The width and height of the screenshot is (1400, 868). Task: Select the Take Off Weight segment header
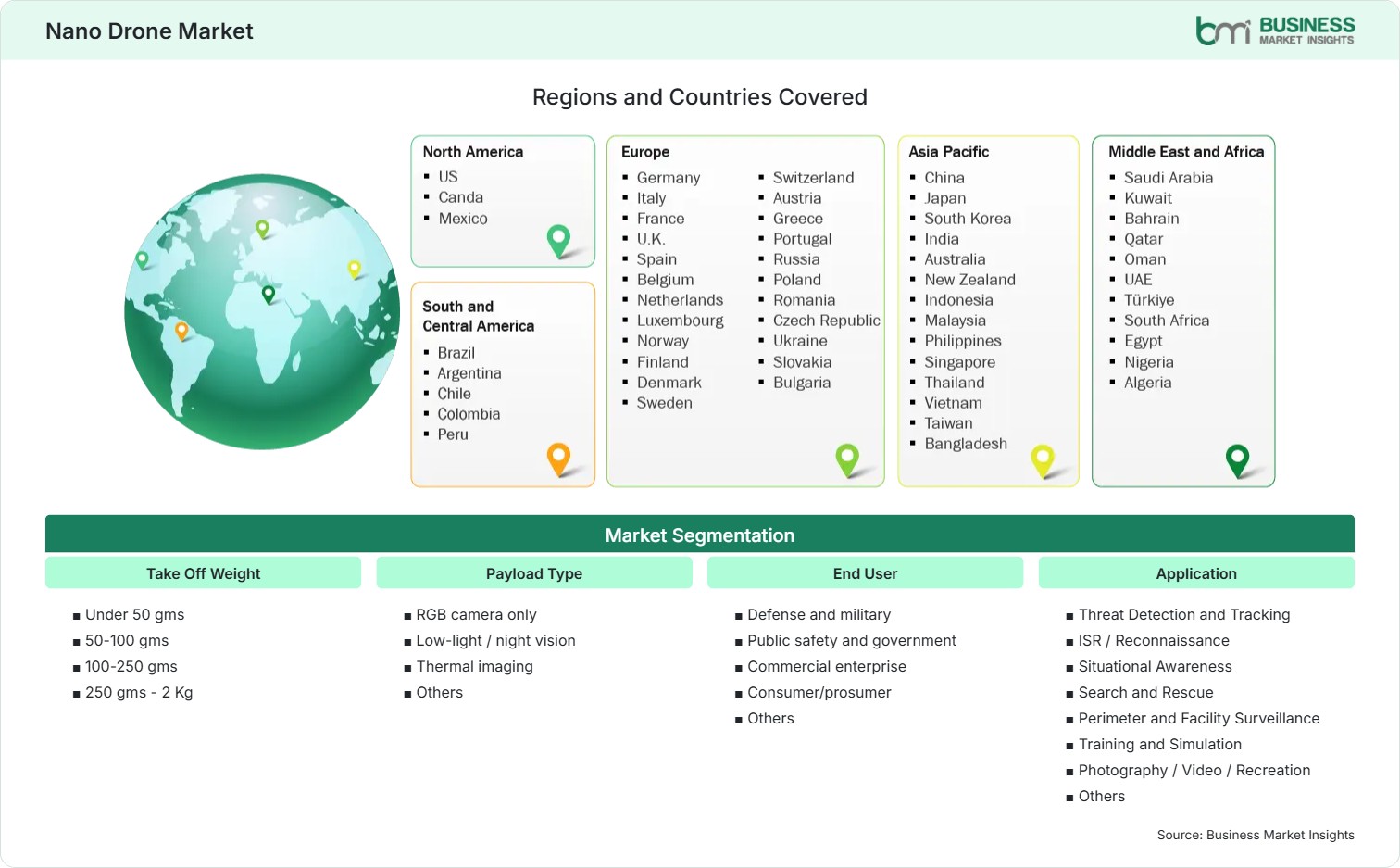coord(203,573)
